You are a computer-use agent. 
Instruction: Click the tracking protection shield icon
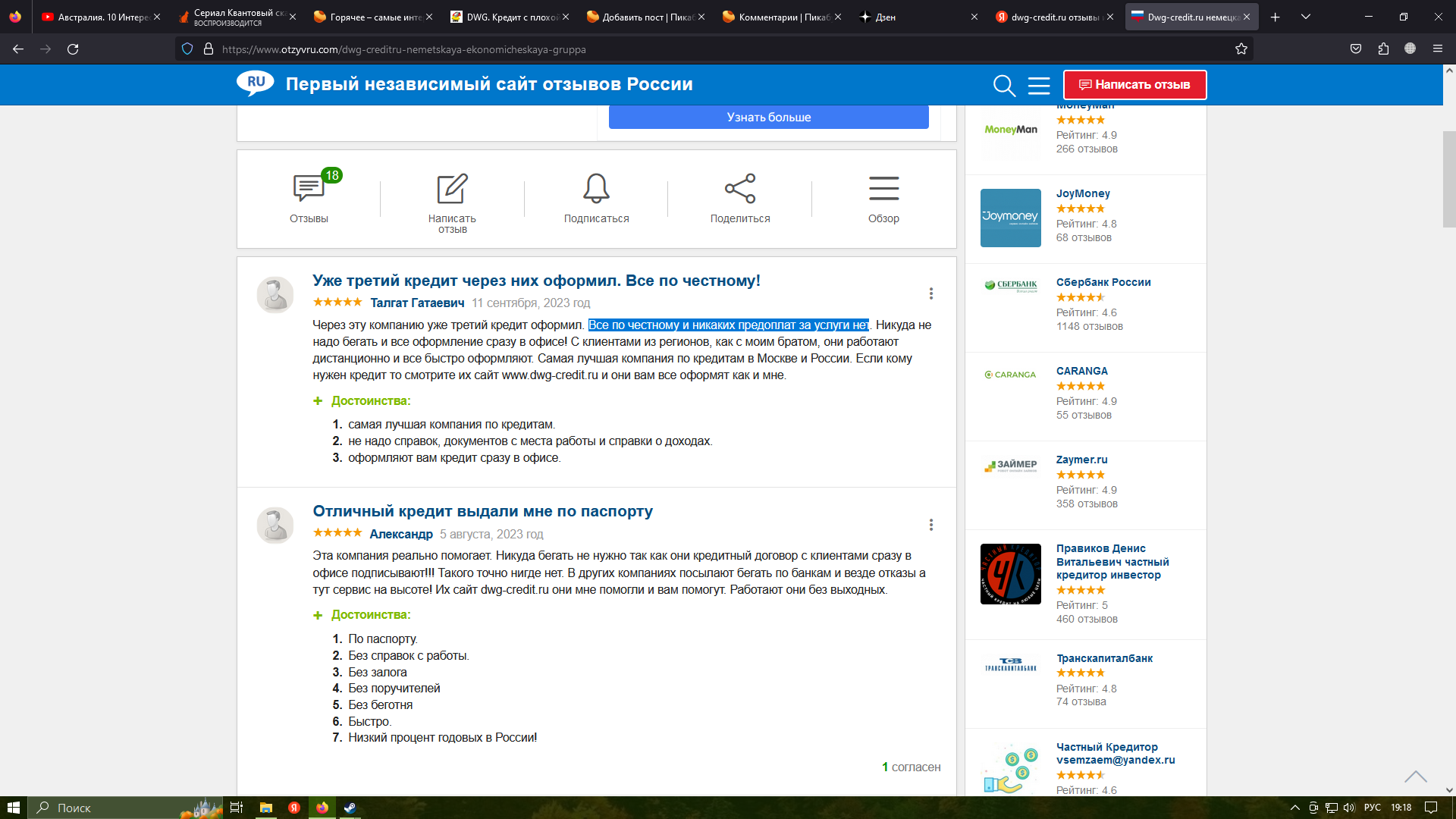click(187, 49)
